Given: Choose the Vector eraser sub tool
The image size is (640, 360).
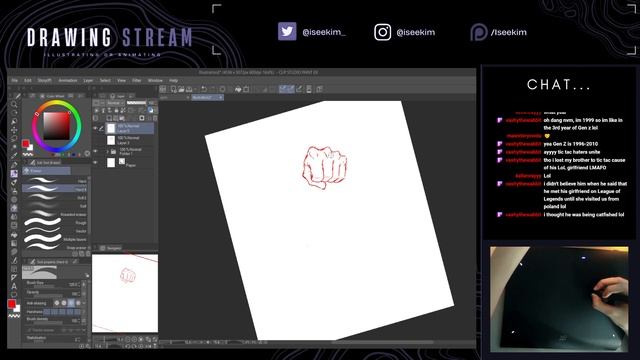Looking at the screenshot, I should (56, 231).
